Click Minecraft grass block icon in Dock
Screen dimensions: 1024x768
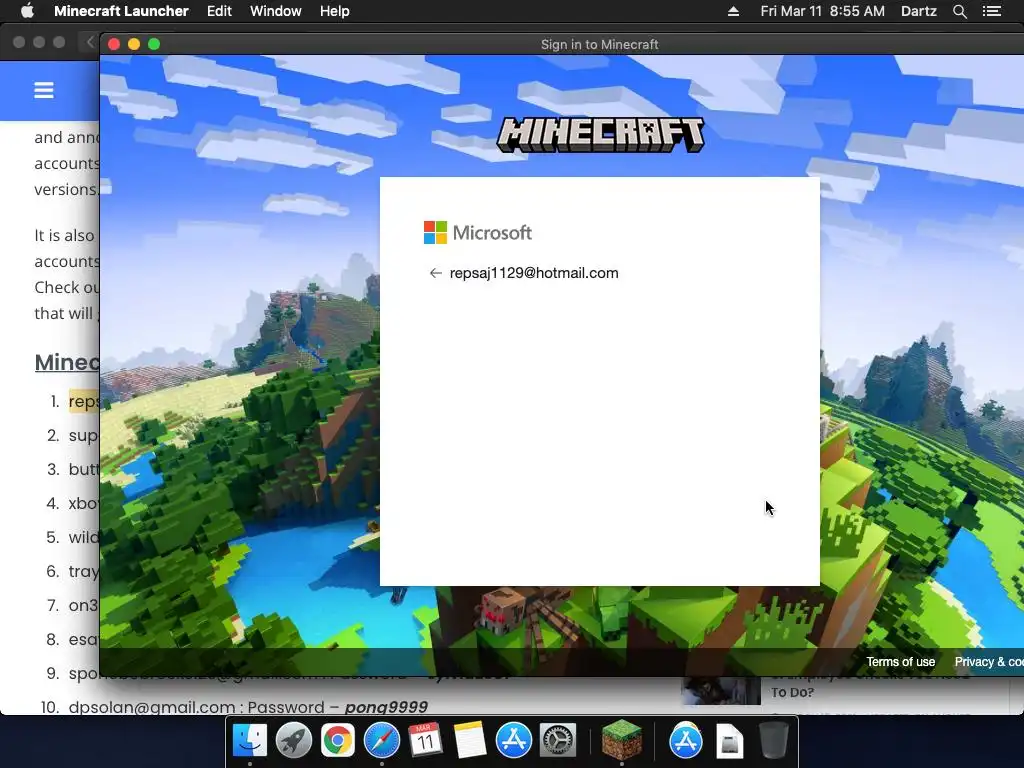point(621,741)
